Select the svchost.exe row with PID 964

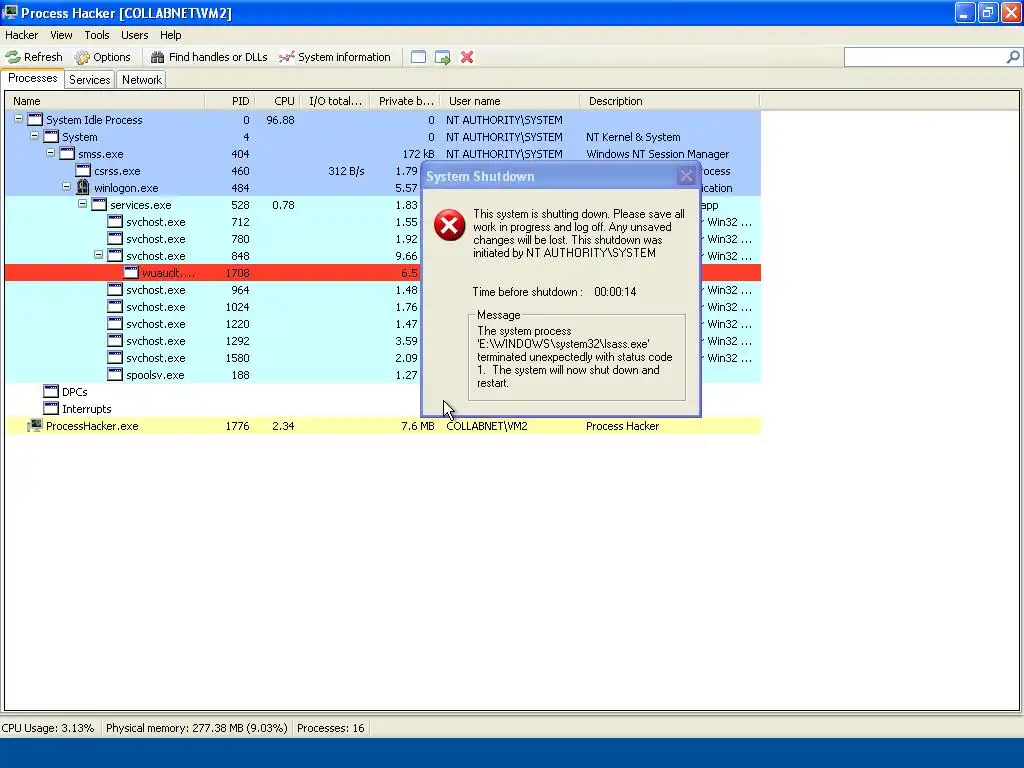tap(383, 290)
